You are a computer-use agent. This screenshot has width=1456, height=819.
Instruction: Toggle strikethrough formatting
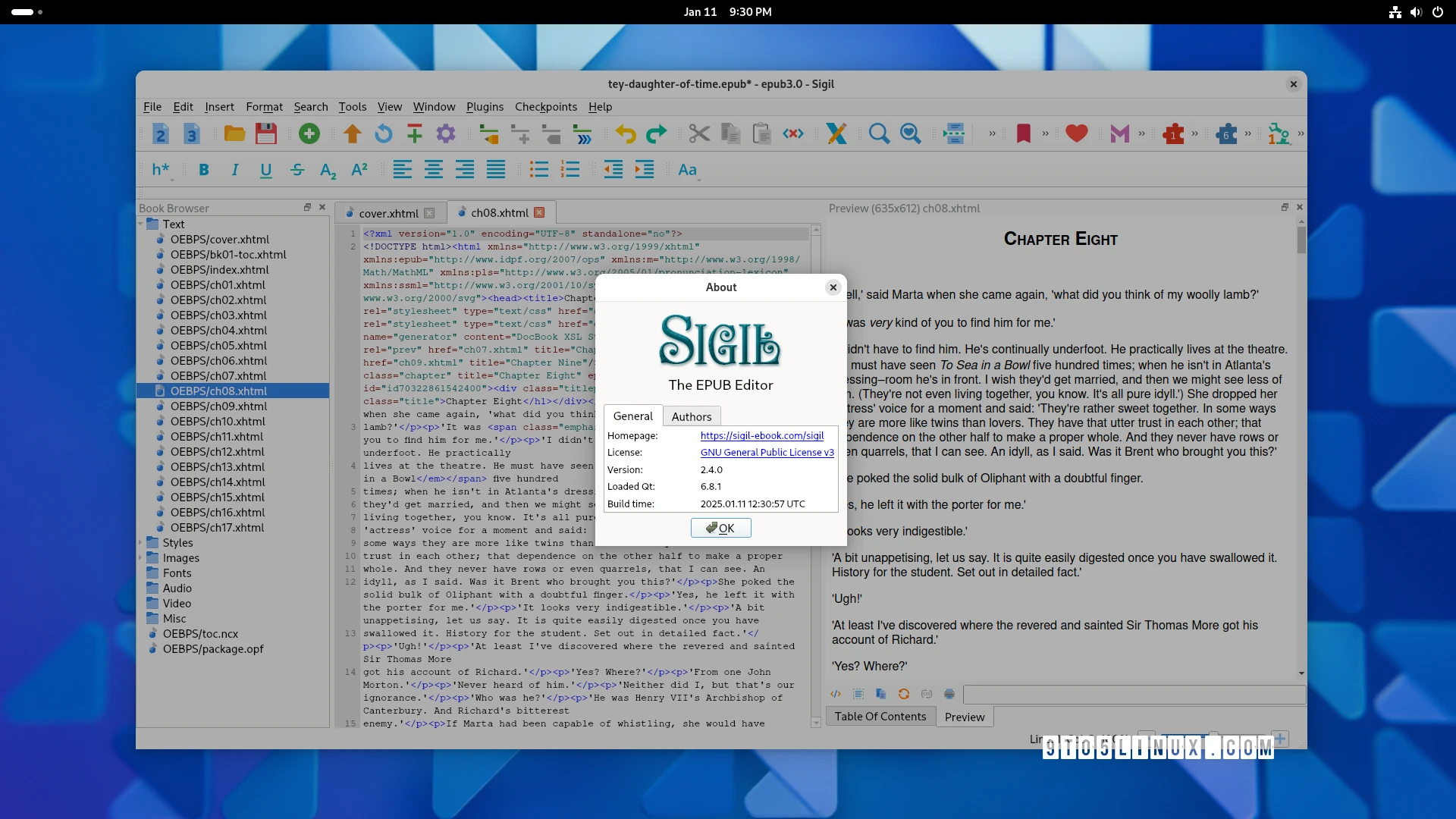(297, 169)
